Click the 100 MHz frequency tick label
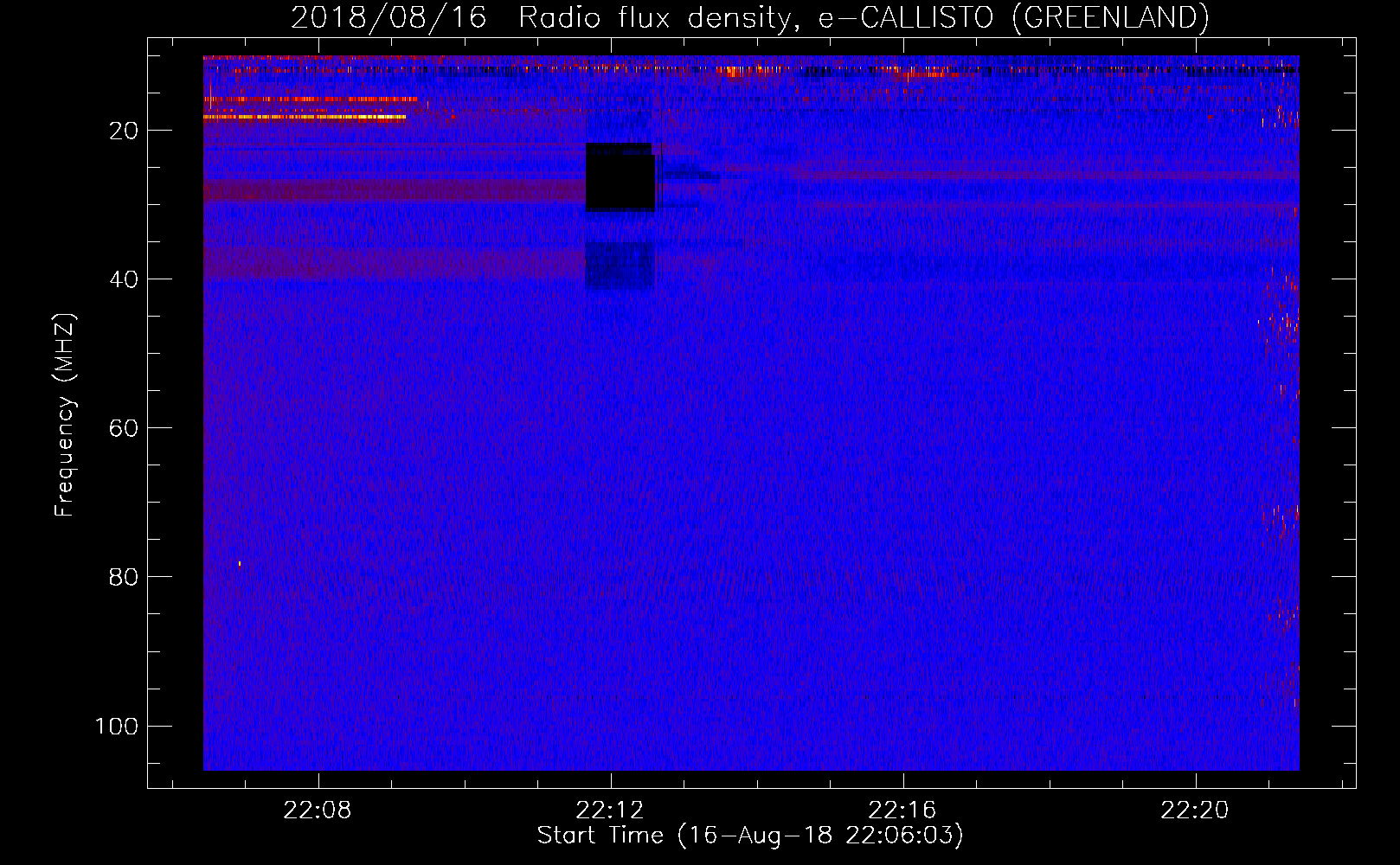Viewport: 1400px width, 865px height. point(117,726)
